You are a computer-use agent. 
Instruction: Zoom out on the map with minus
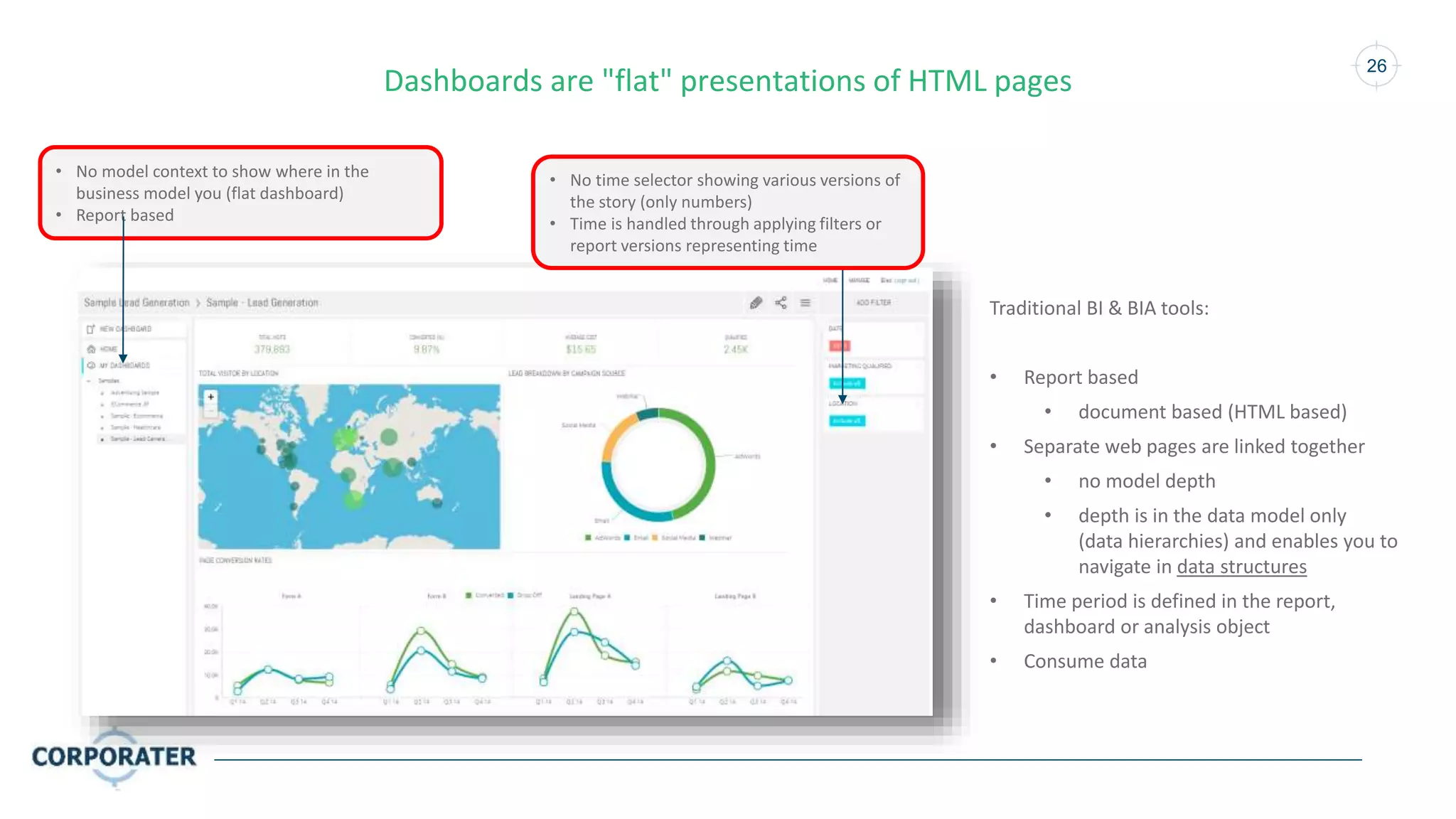pyautogui.click(x=210, y=410)
